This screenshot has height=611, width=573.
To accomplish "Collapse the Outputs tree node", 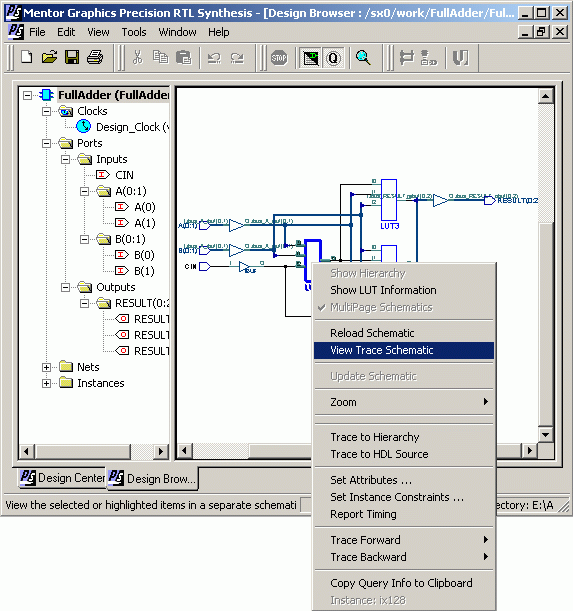I will click(x=65, y=287).
